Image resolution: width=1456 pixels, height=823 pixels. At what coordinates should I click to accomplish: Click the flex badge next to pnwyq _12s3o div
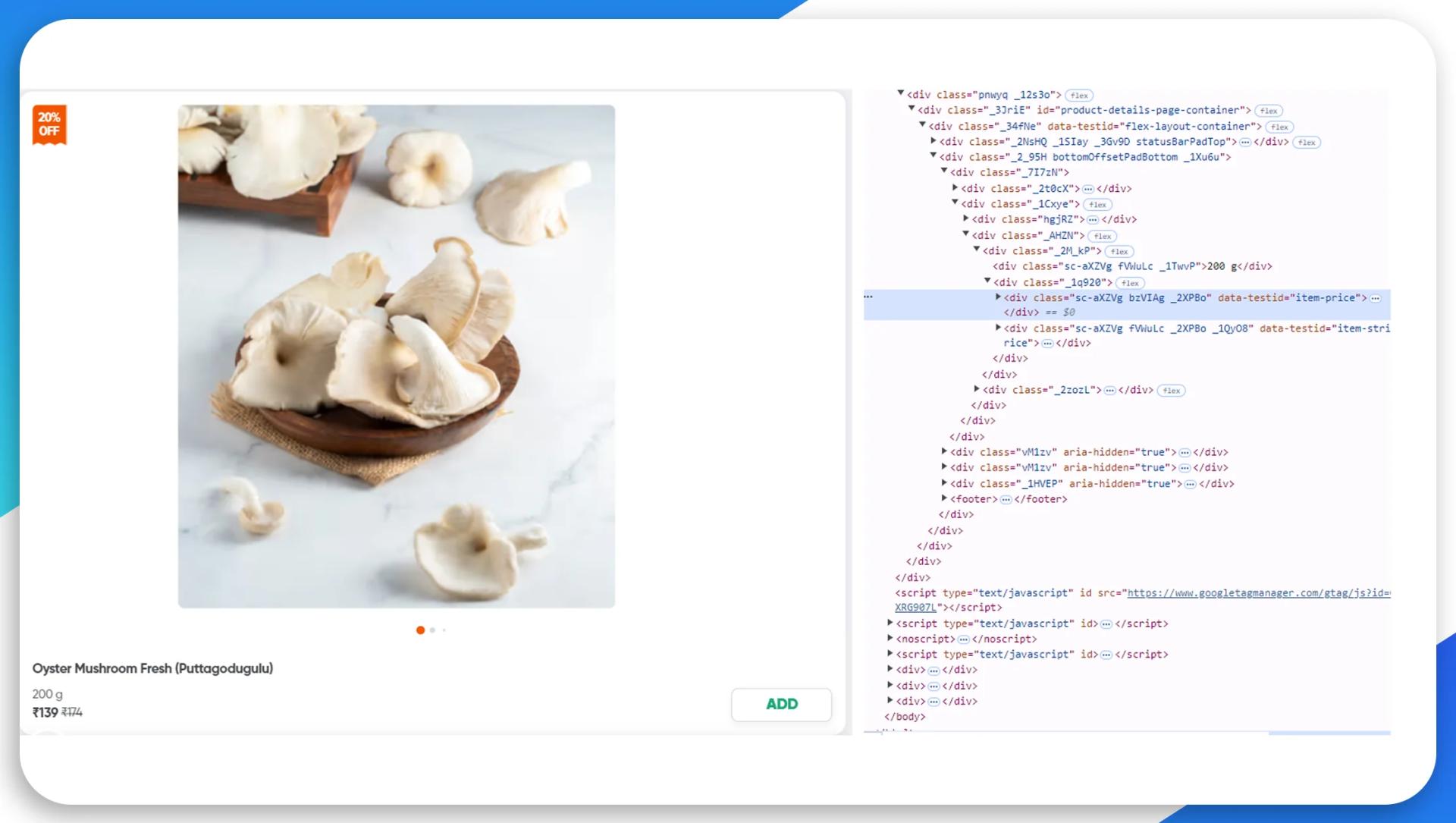pos(1080,95)
